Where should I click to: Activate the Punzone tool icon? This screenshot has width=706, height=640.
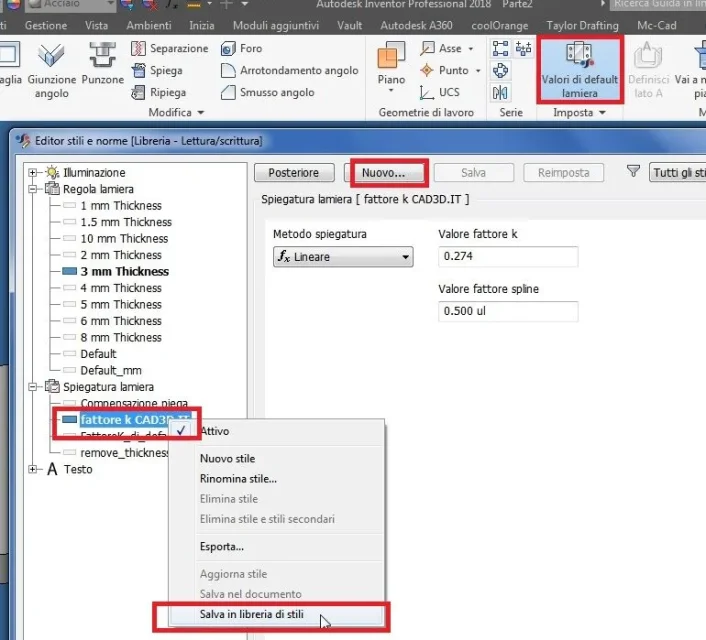click(103, 55)
